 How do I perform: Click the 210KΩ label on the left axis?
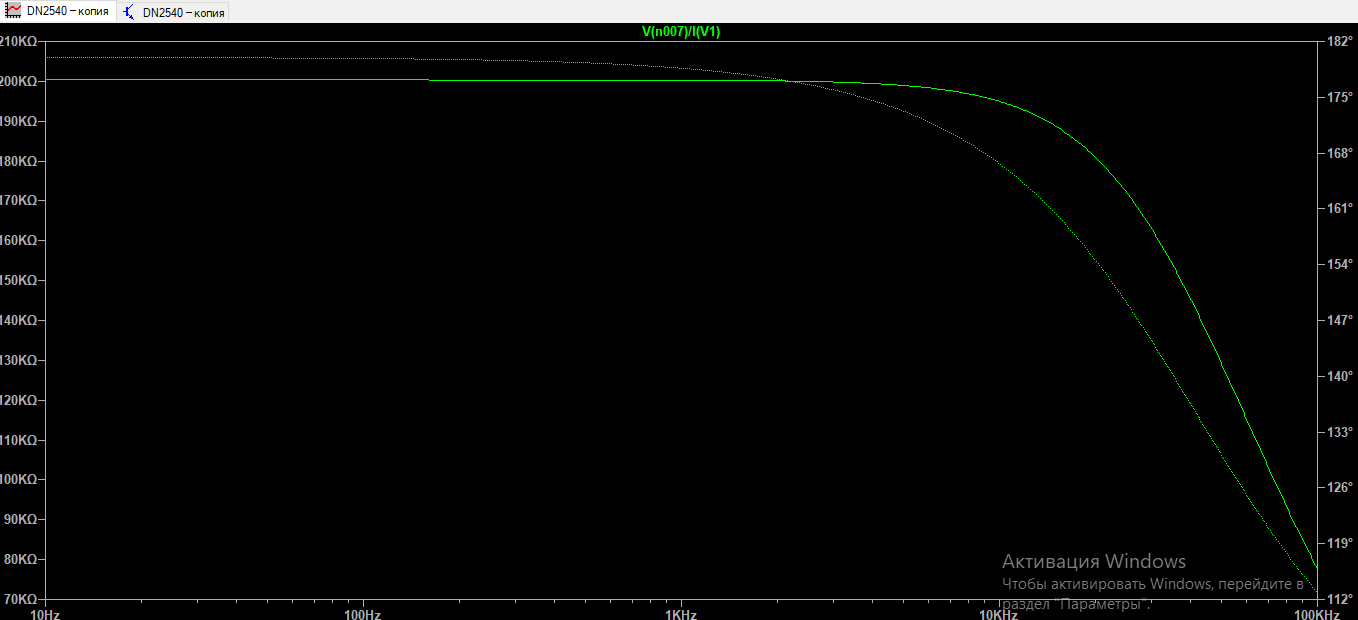click(x=19, y=41)
